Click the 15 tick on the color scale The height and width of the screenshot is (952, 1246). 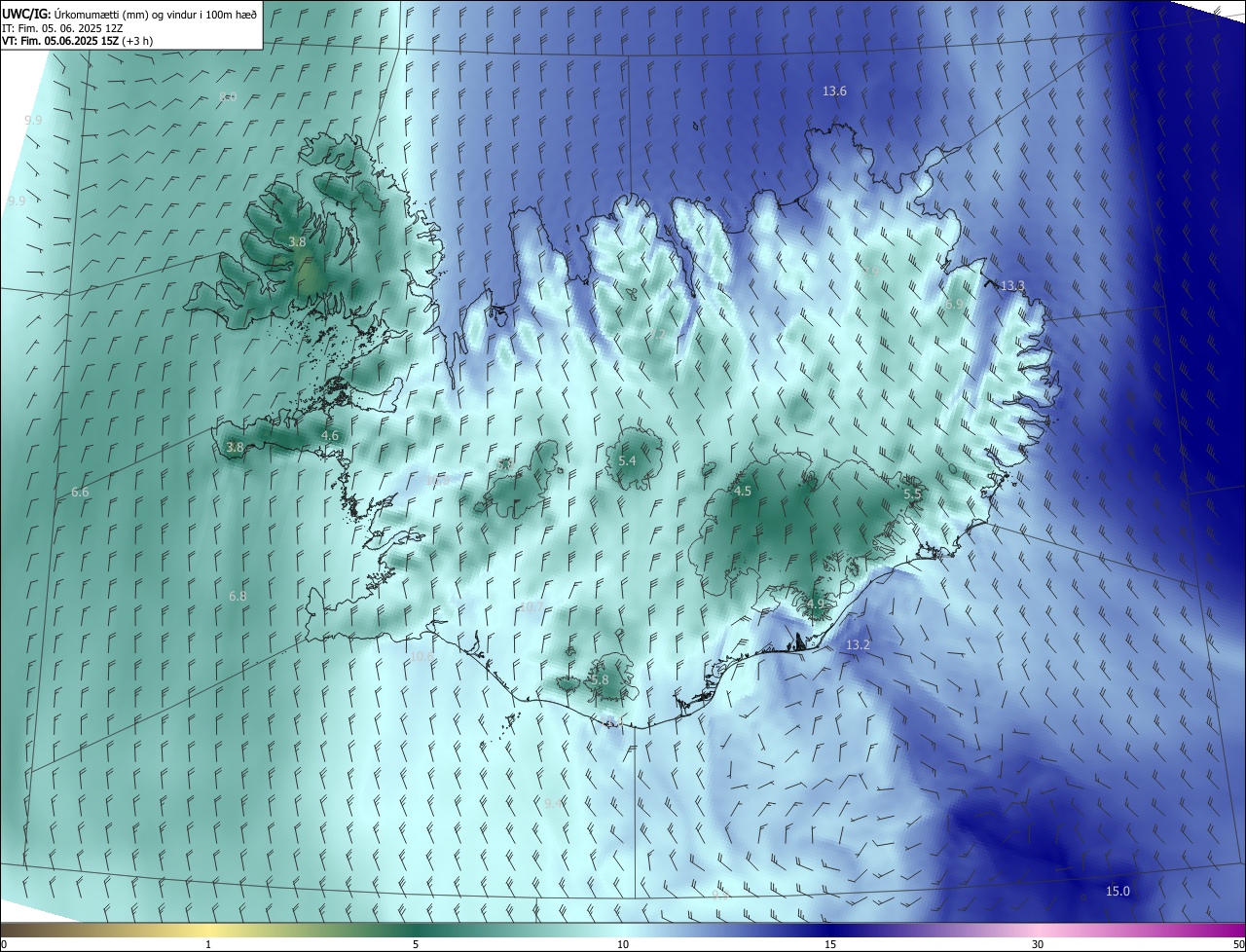(830, 944)
